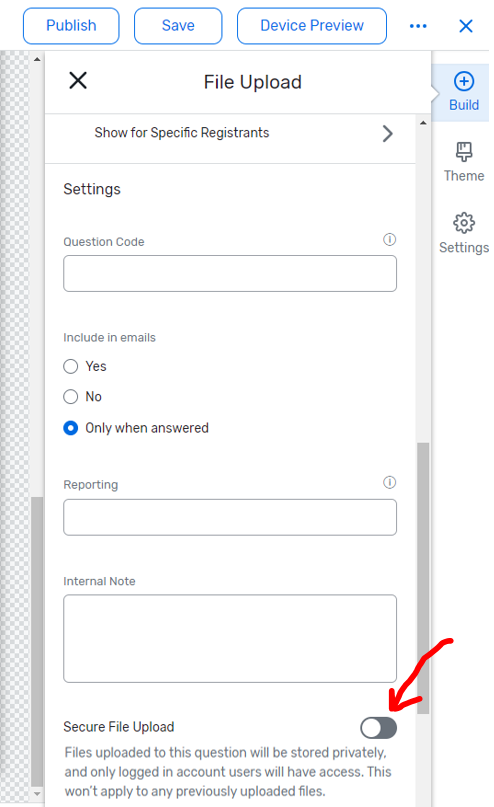Click the inner panel scroll up arrow
Image resolution: width=494 pixels, height=807 pixels.
[423, 123]
